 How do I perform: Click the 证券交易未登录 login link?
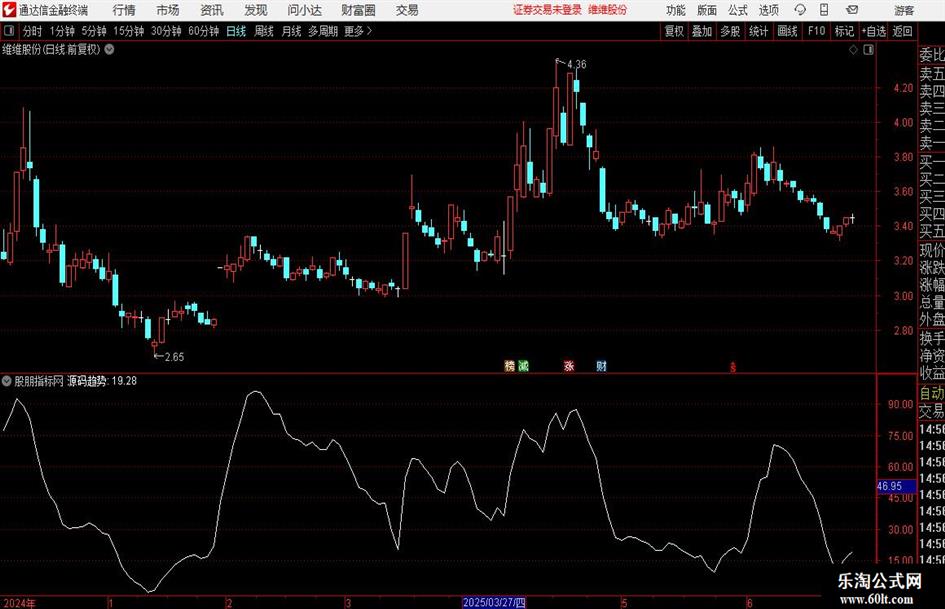coord(547,10)
